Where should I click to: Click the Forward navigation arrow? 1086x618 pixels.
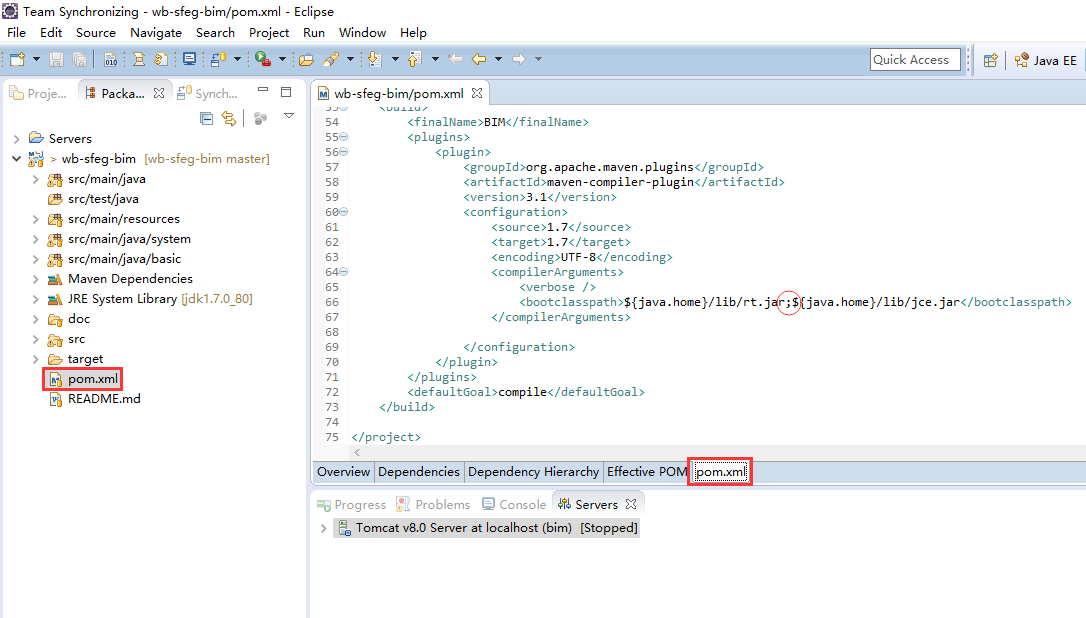tap(519, 60)
